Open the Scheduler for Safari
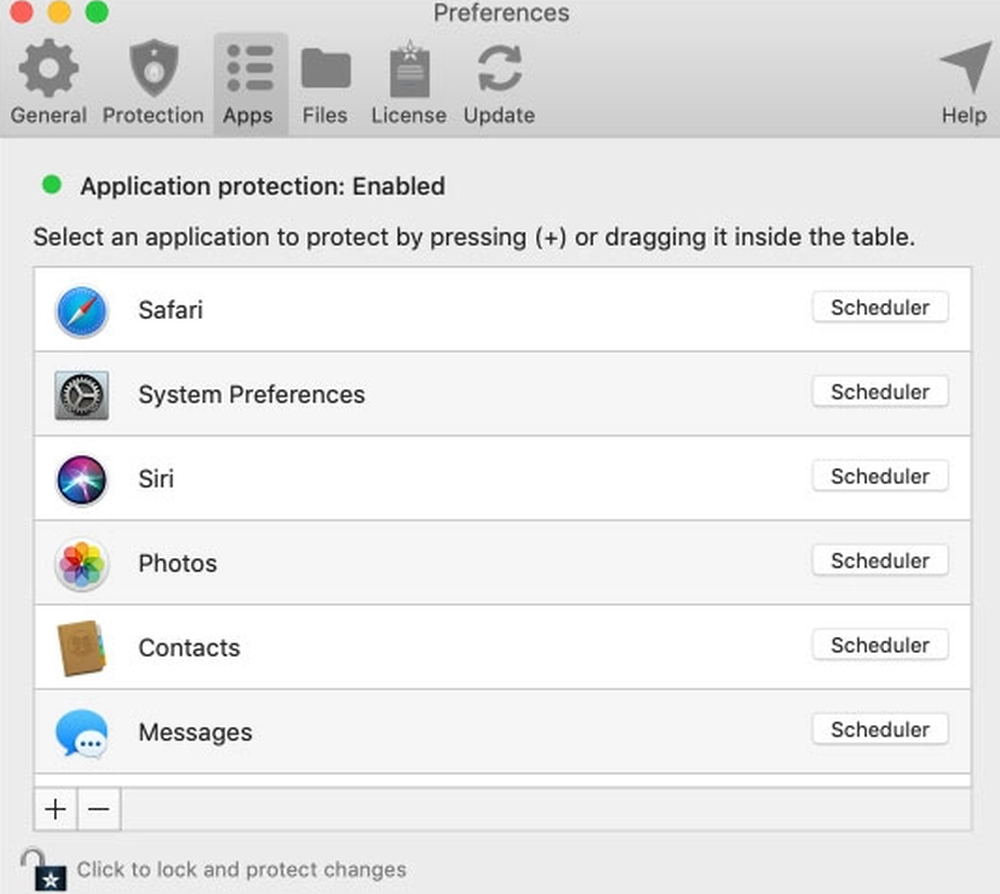This screenshot has width=1000, height=894. [879, 307]
